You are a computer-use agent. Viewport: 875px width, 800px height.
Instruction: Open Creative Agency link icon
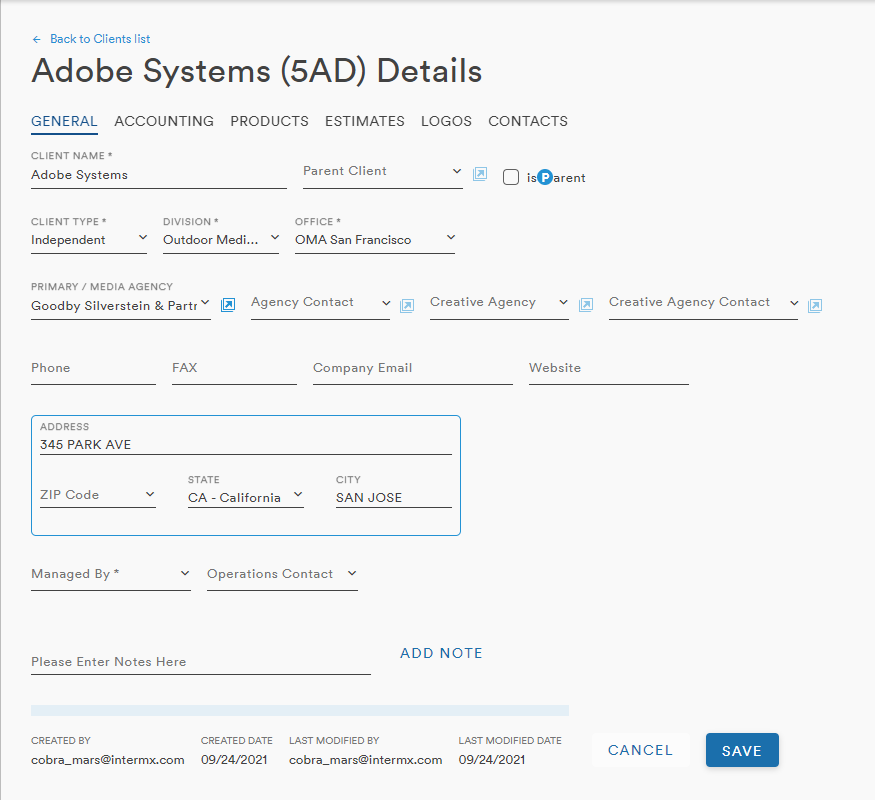586,305
